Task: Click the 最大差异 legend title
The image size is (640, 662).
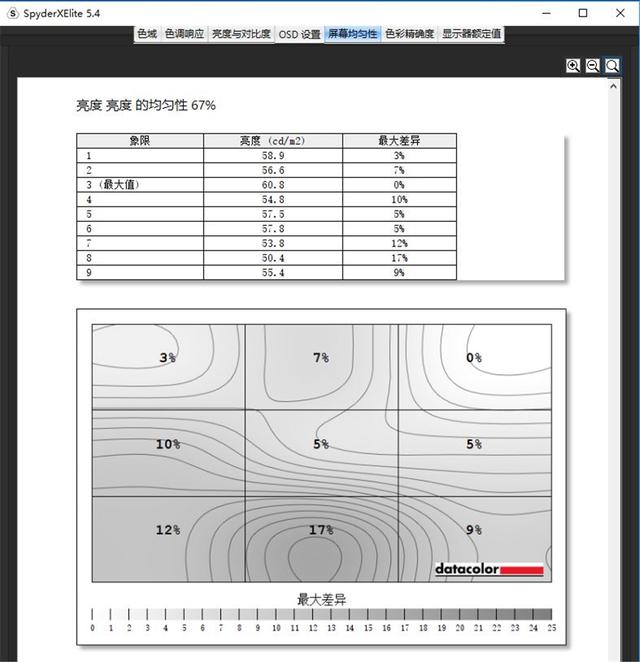Action: [x=322, y=599]
